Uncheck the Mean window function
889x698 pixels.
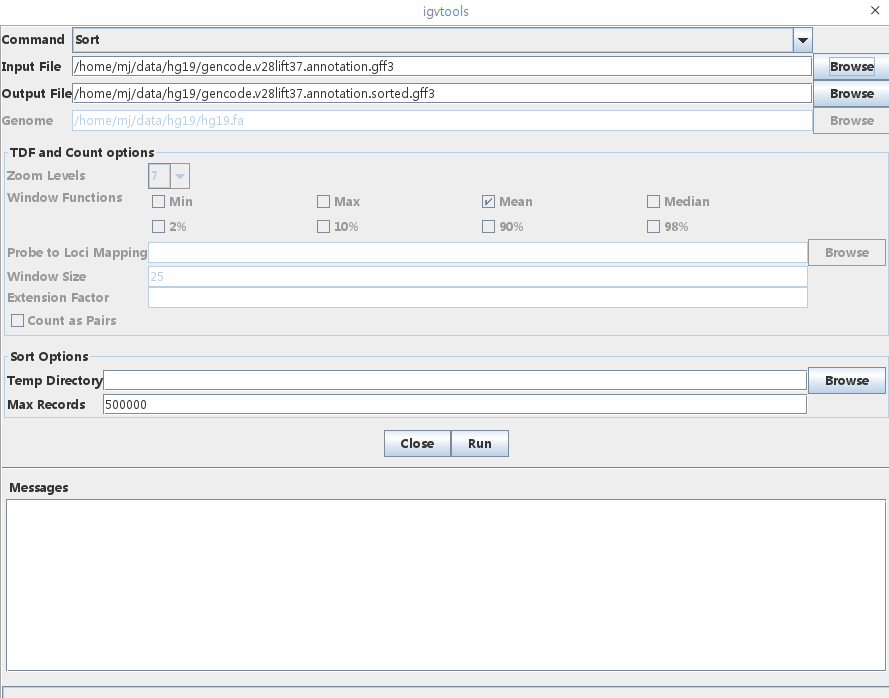(x=488, y=201)
